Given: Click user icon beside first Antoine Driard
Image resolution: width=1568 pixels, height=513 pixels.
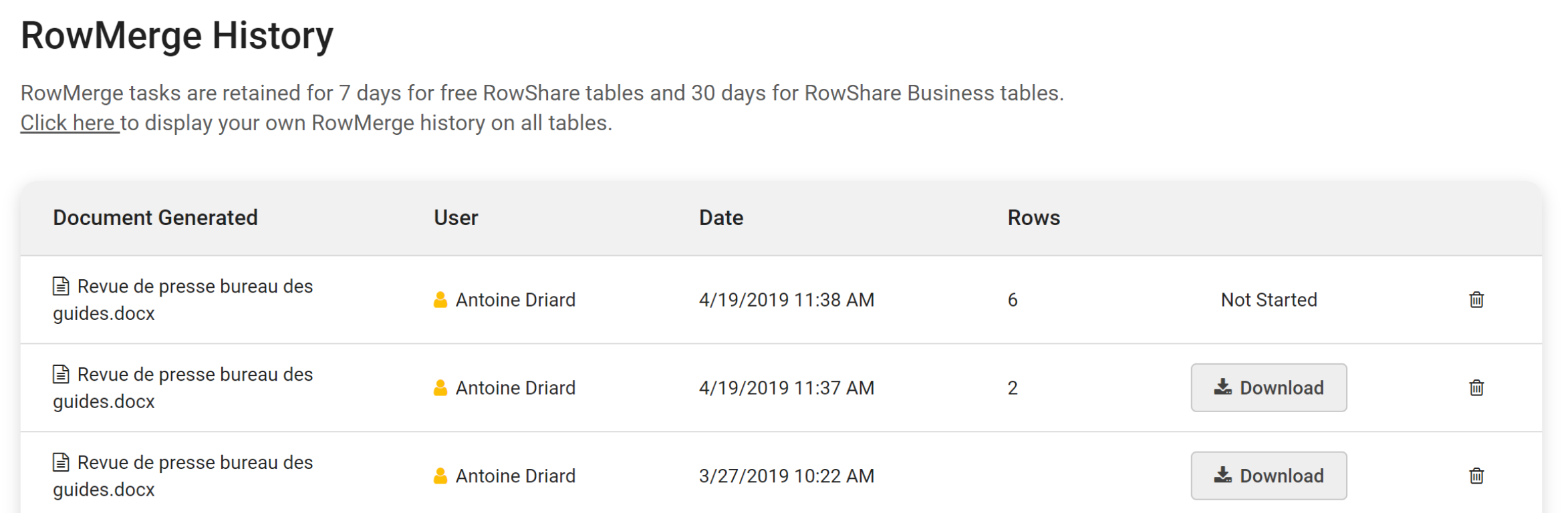Looking at the screenshot, I should 440,300.
